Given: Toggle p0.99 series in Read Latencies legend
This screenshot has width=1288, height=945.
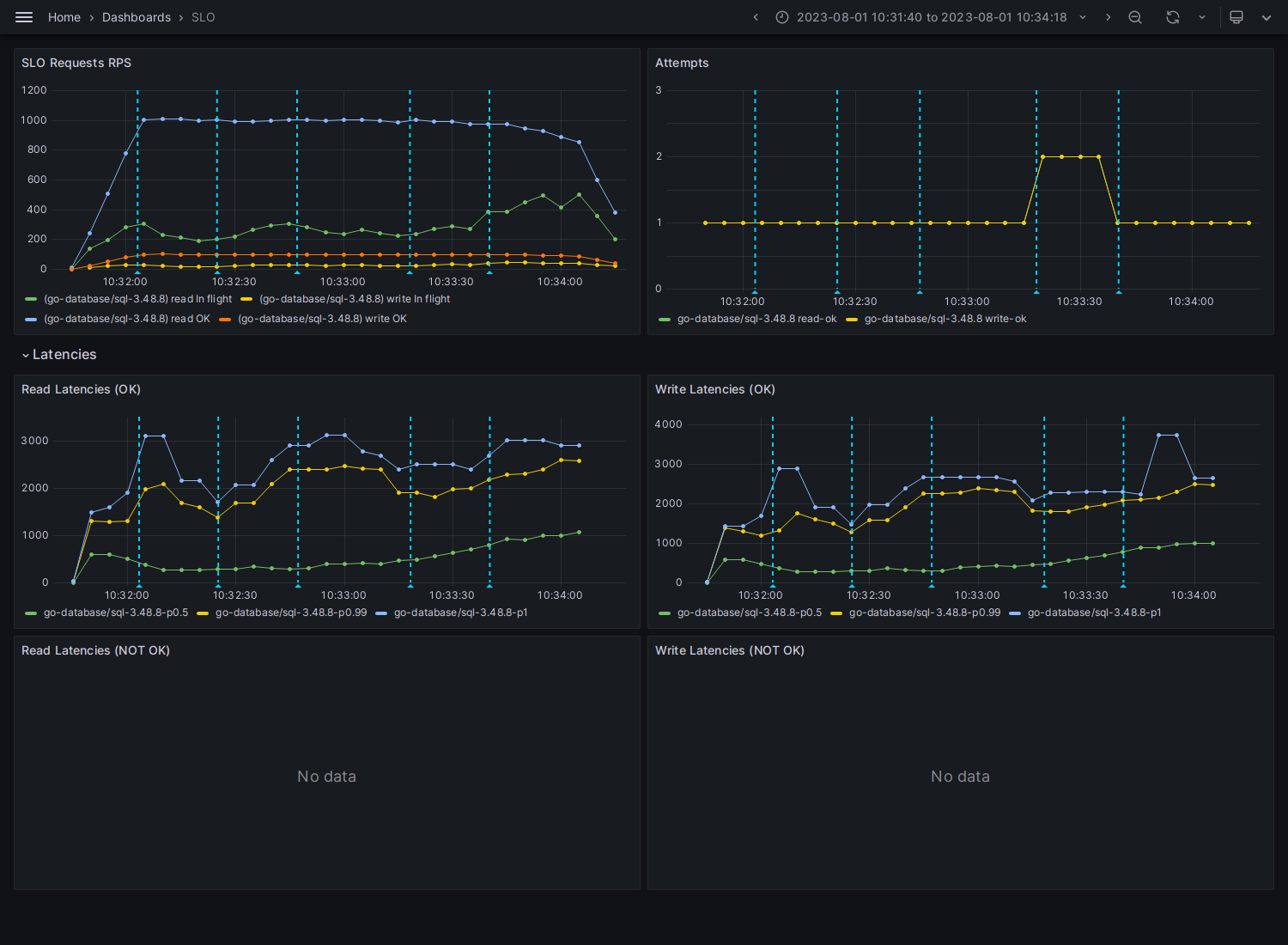Looking at the screenshot, I should click(291, 613).
